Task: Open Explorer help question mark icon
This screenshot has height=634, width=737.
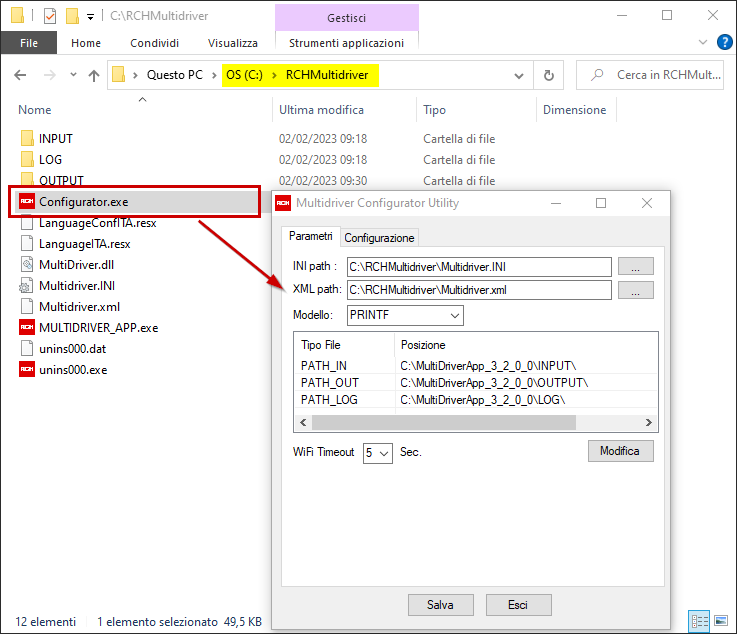Action: tap(724, 42)
